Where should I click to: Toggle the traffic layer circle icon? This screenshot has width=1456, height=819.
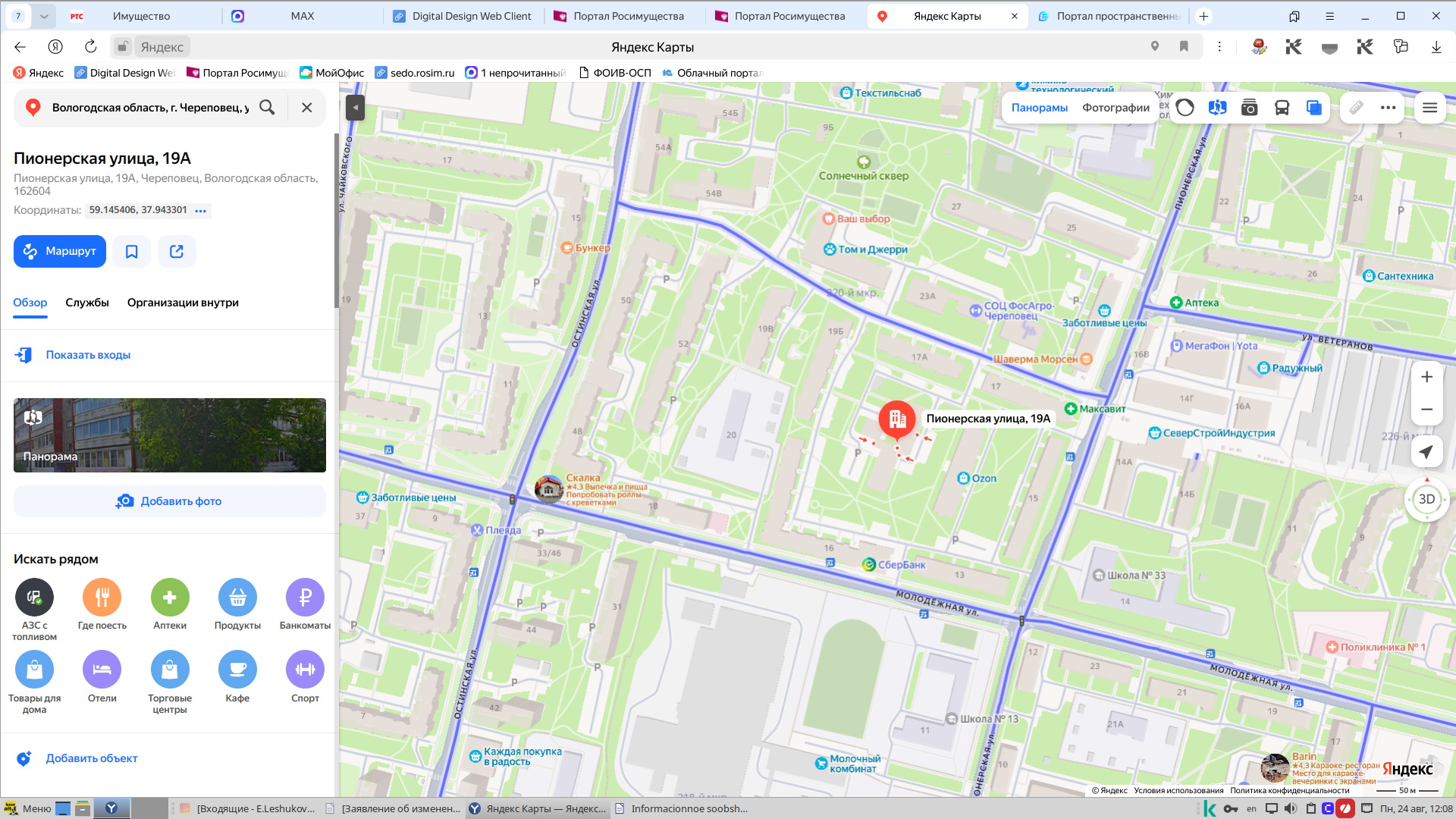1185,108
